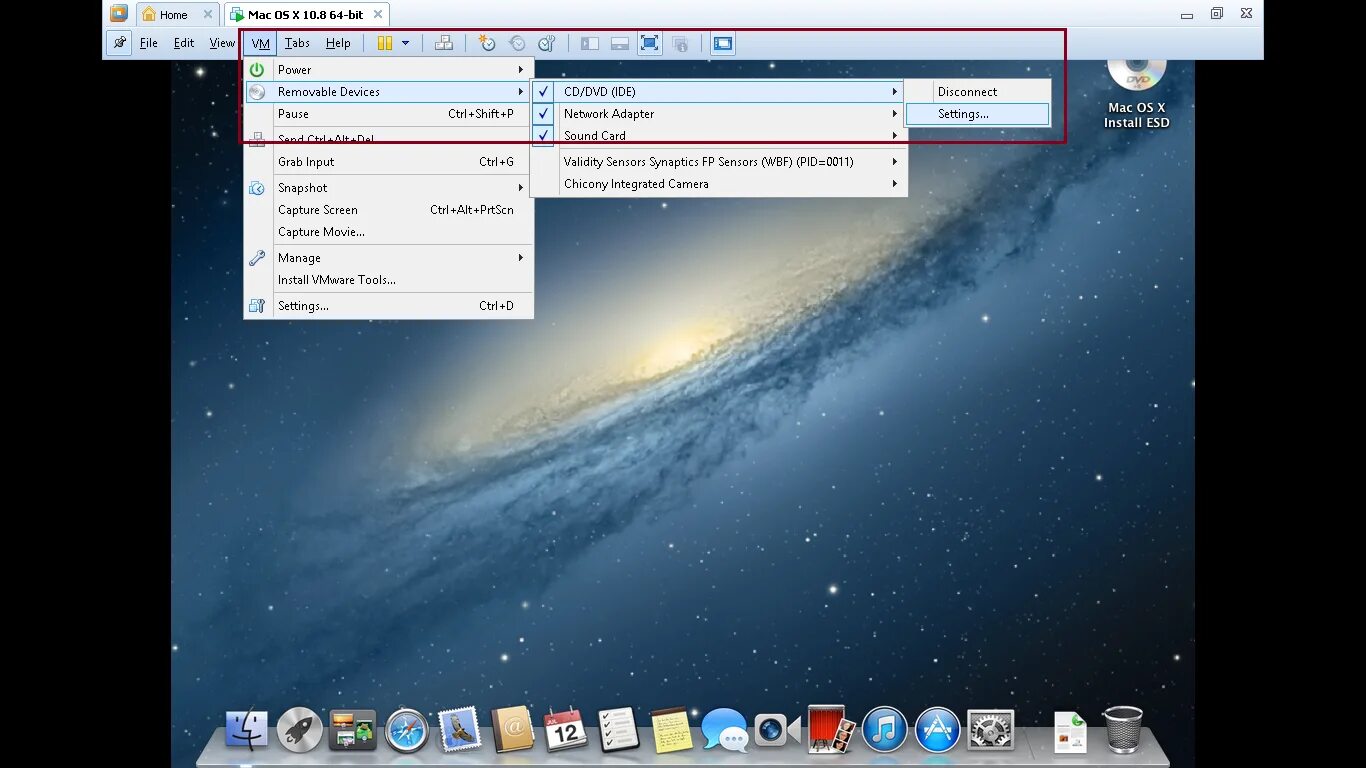Open the View menu
The height and width of the screenshot is (768, 1366).
click(x=222, y=43)
